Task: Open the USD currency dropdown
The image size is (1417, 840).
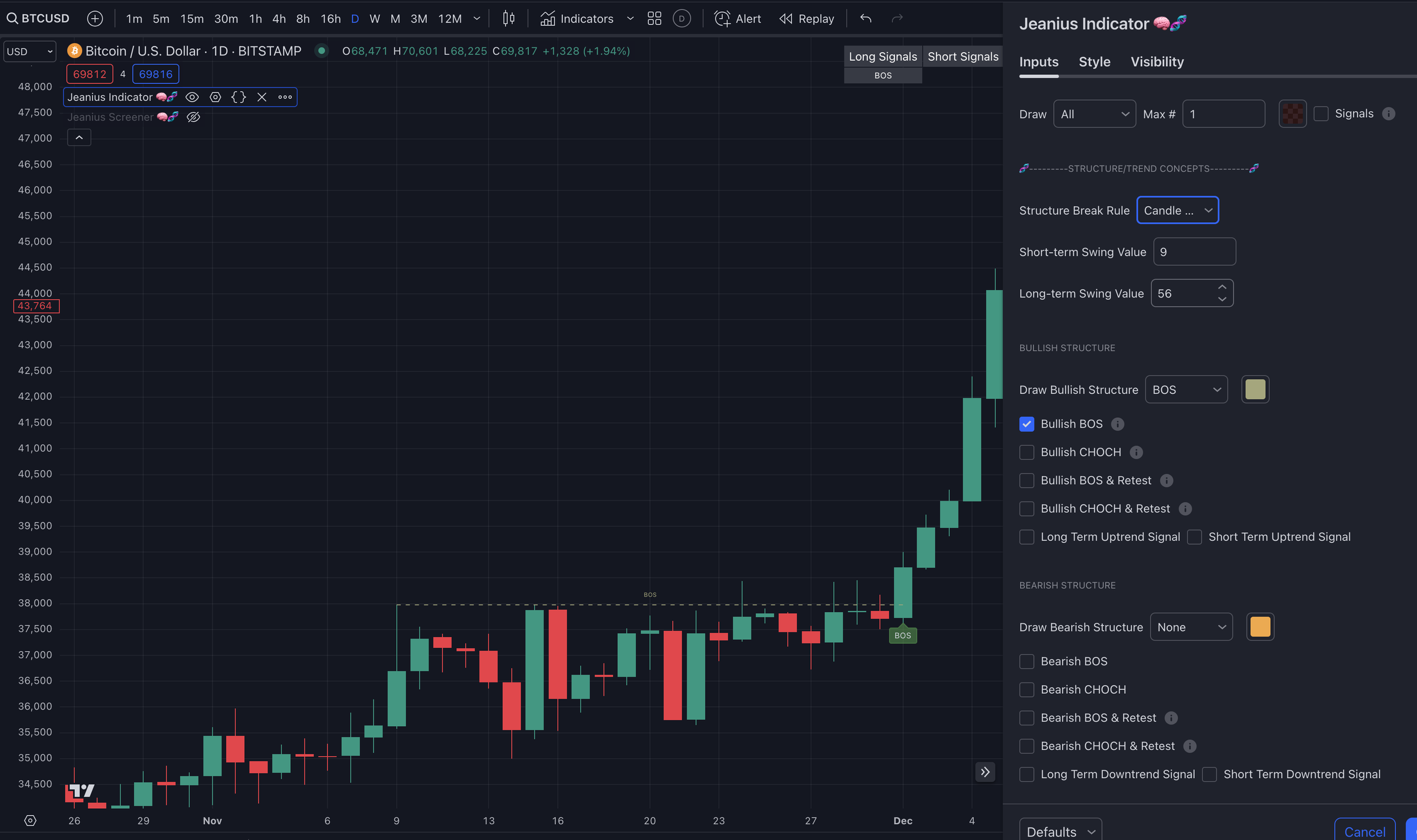Action: tap(29, 52)
